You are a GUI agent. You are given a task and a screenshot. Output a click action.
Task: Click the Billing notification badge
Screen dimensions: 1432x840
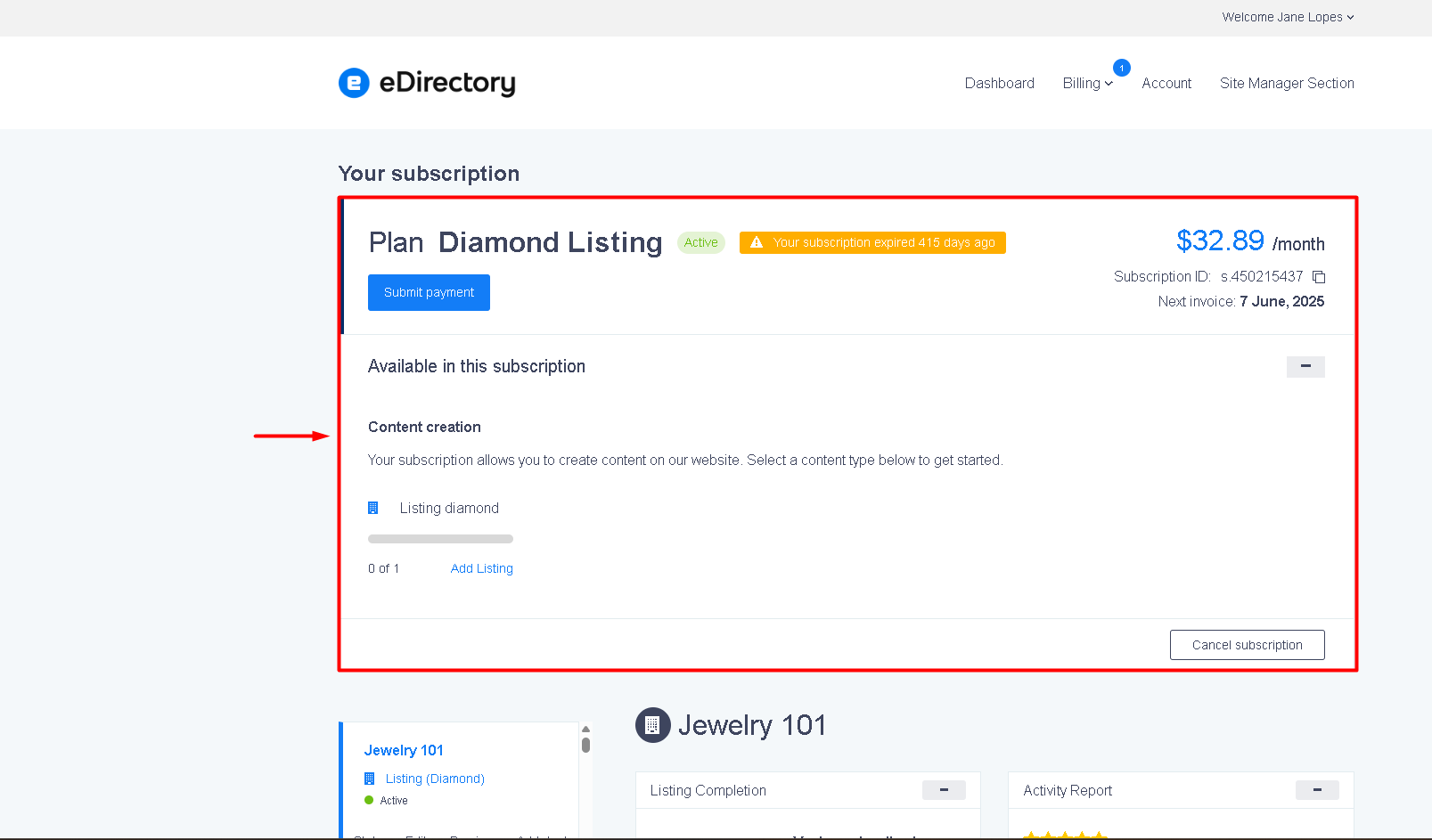click(x=1122, y=68)
